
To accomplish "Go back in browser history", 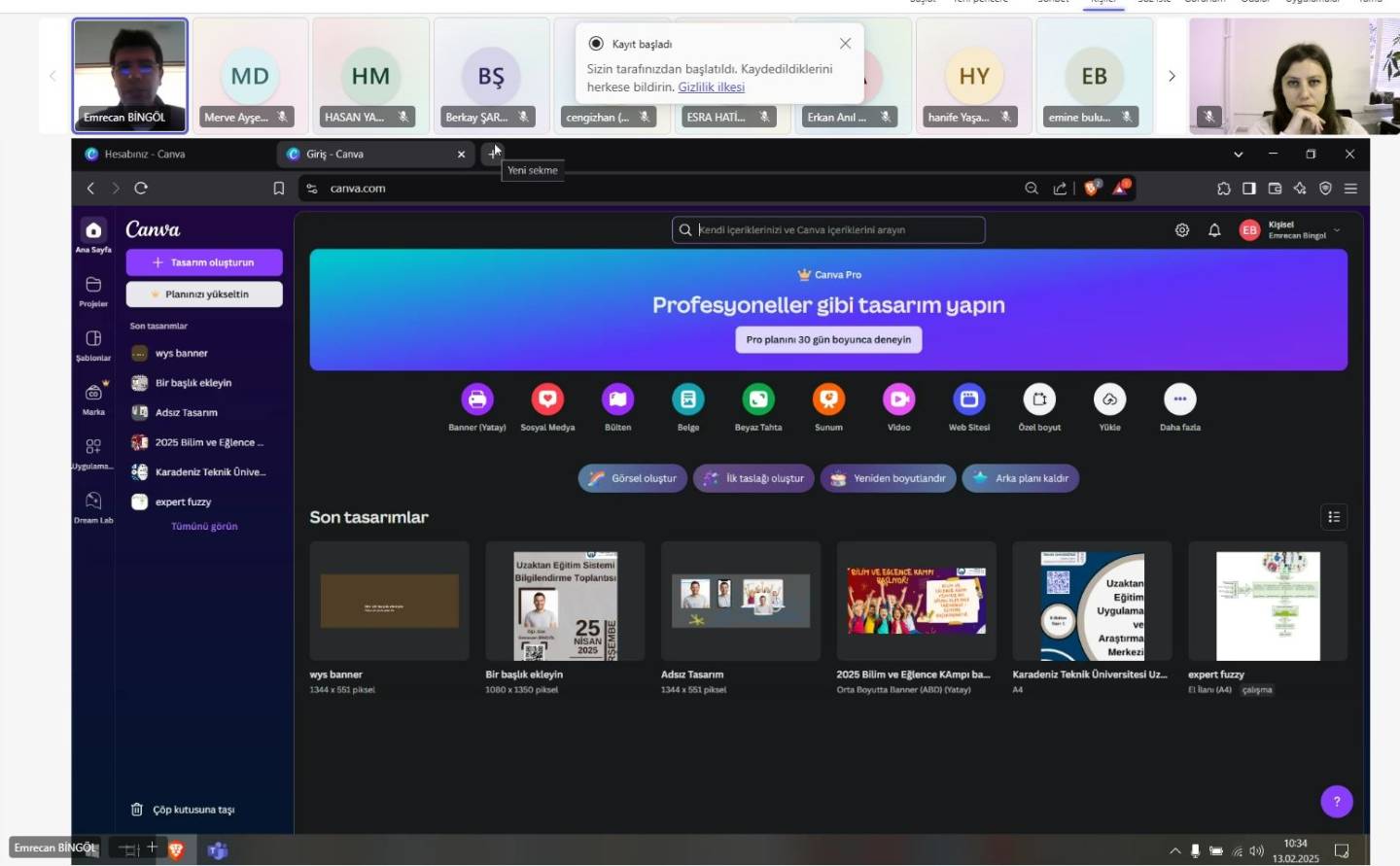I will coord(90,189).
